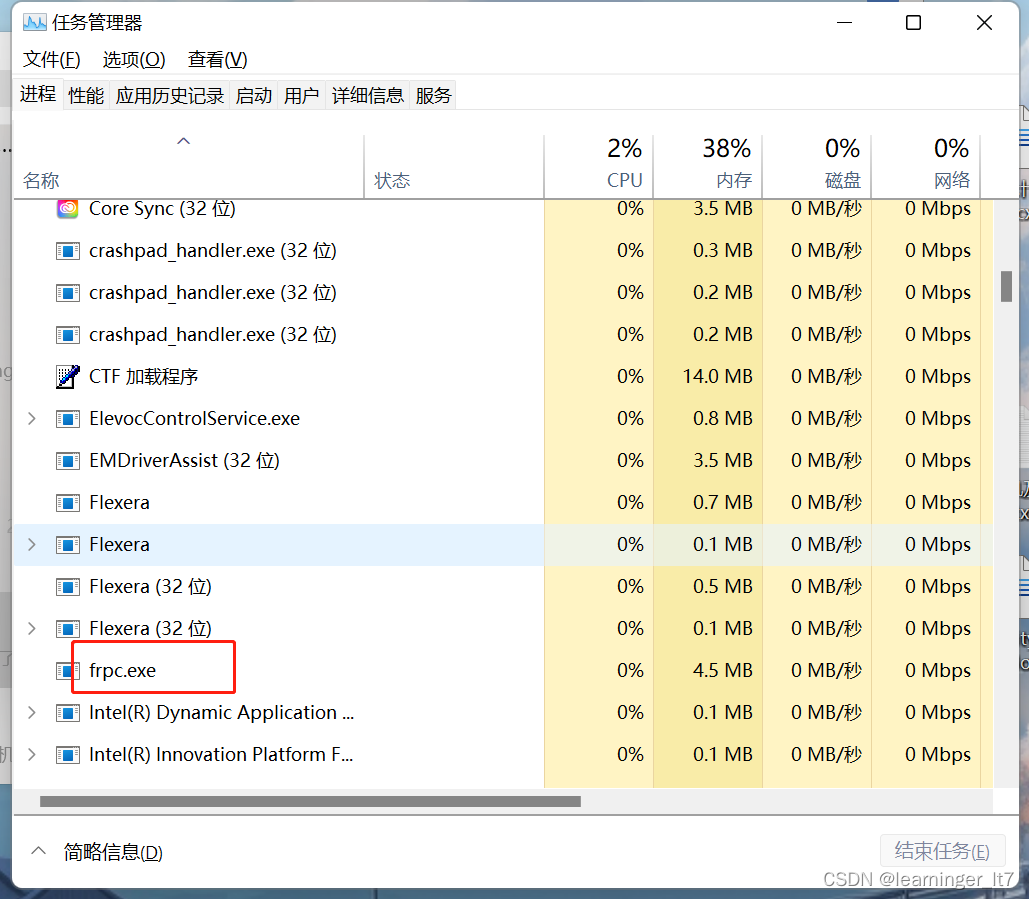Click the EMDriverAssist (32 位) process icon
Screen dimensions: 1029x899
[68, 461]
